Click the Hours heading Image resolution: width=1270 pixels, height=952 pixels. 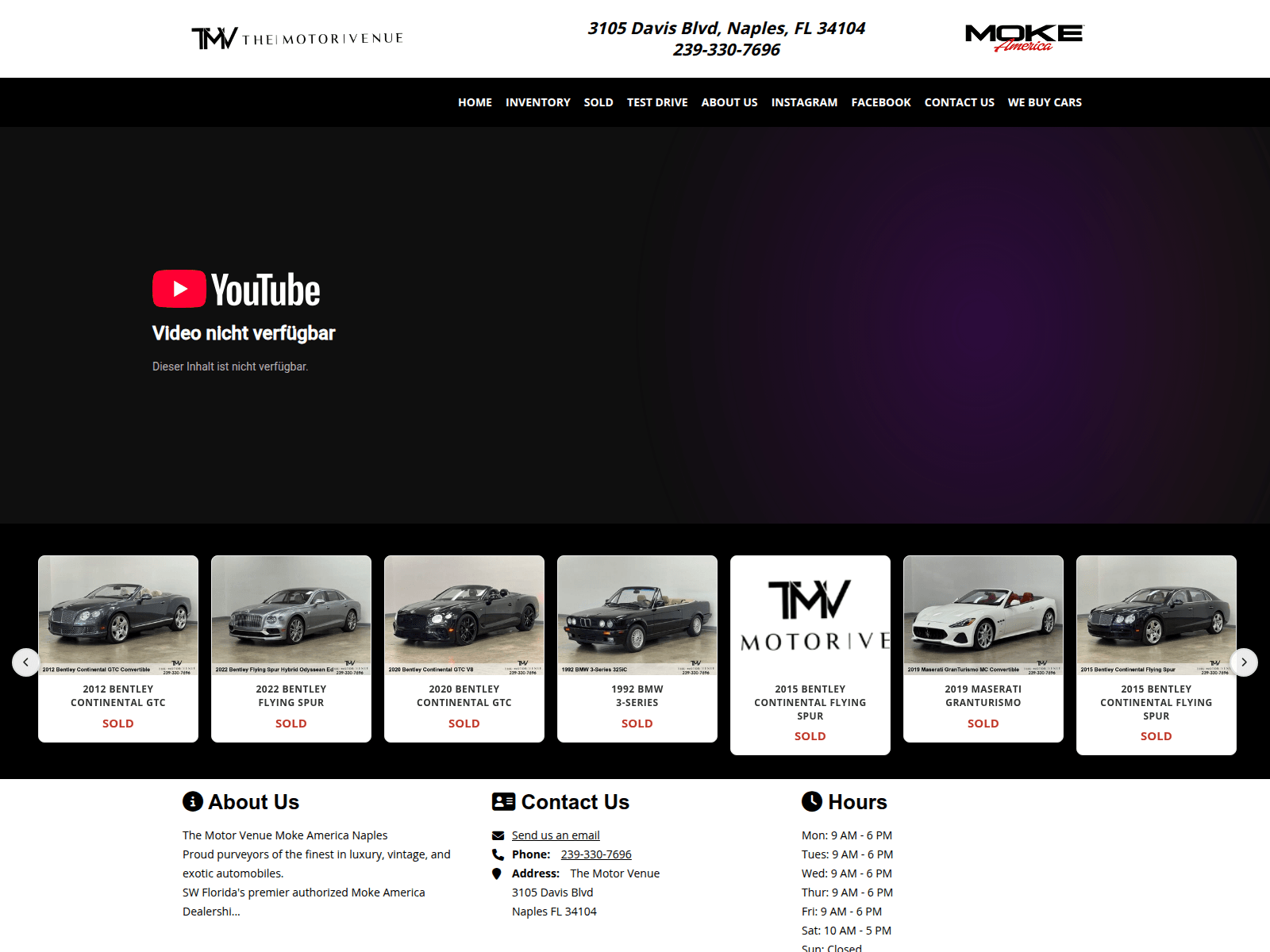pyautogui.click(x=858, y=802)
